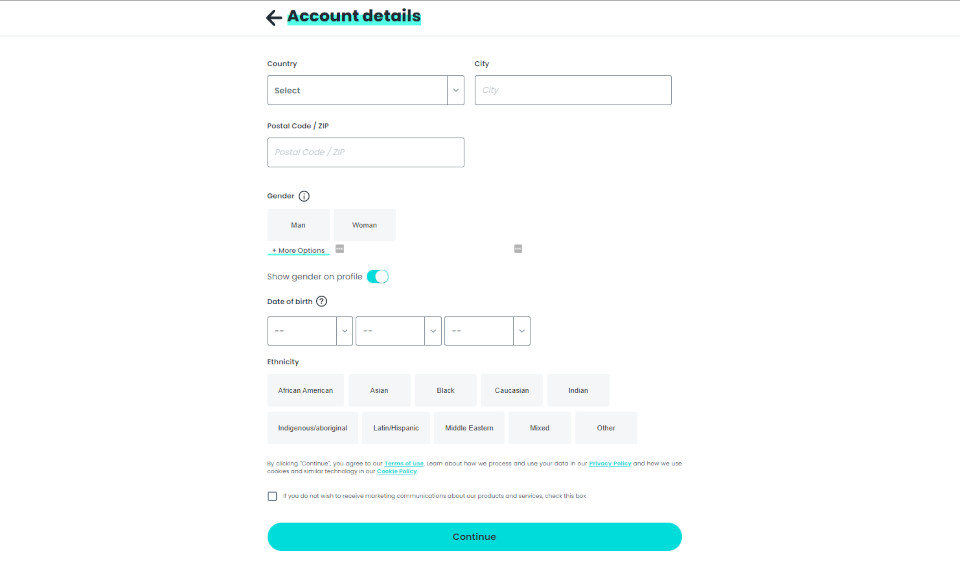The image size is (960, 561).
Task: Open third date of birth dropdown
Action: (x=486, y=331)
